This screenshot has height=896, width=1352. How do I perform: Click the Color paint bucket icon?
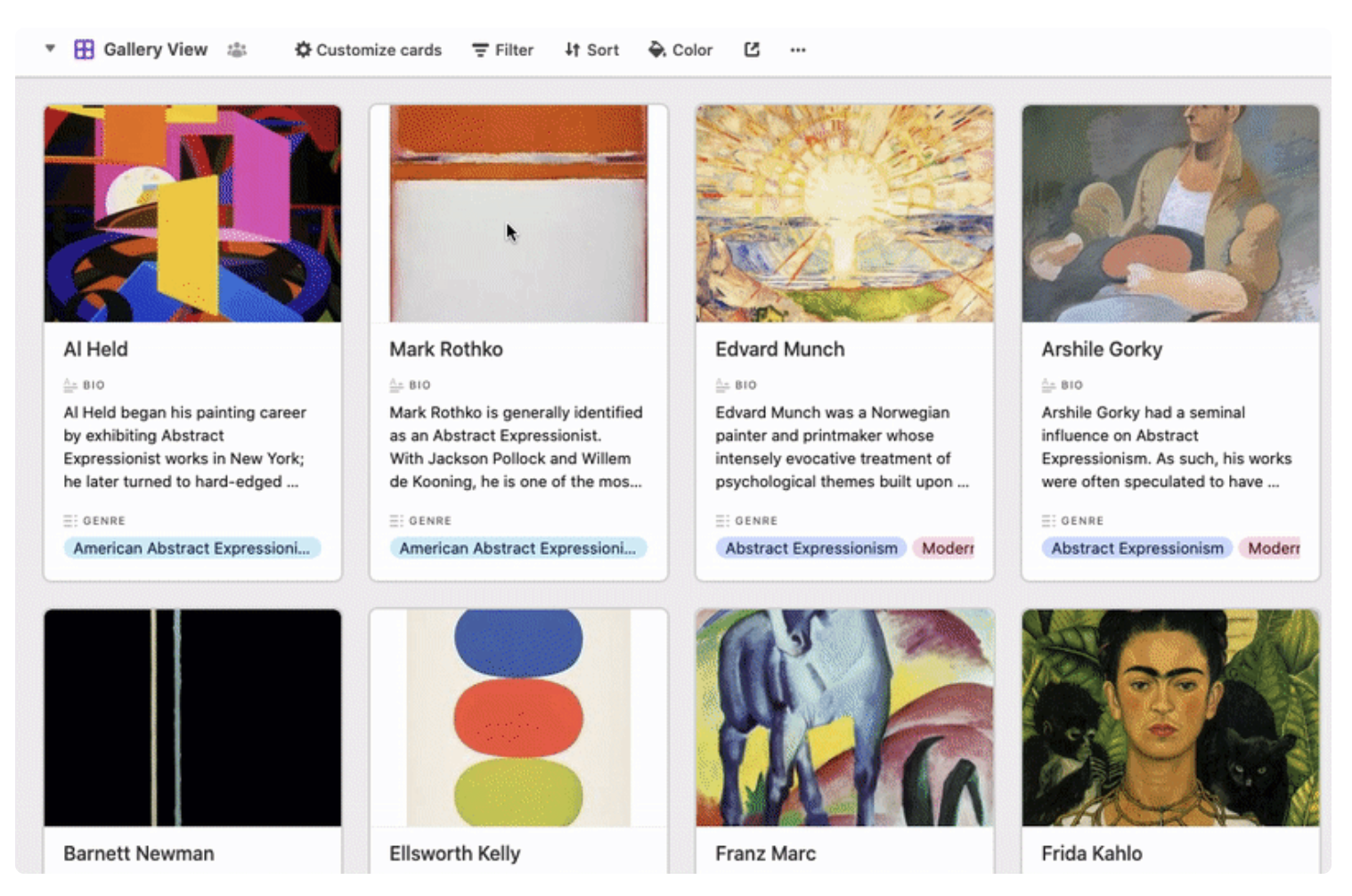656,50
